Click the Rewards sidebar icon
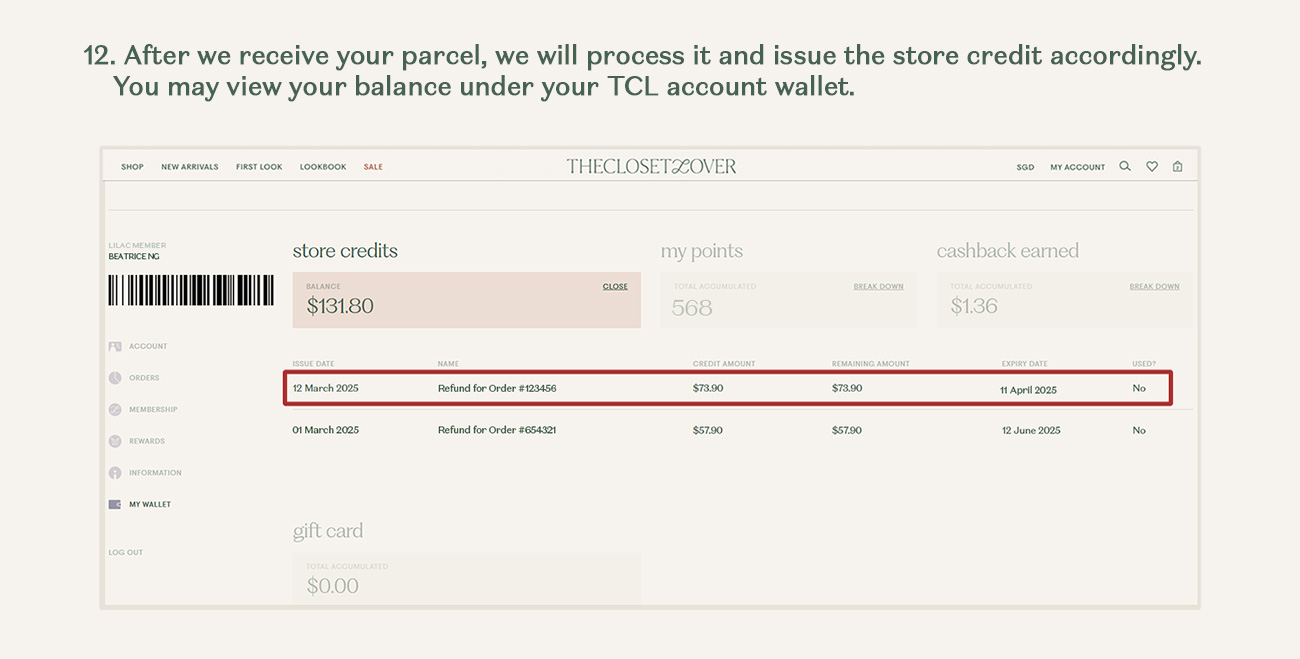 (115, 441)
